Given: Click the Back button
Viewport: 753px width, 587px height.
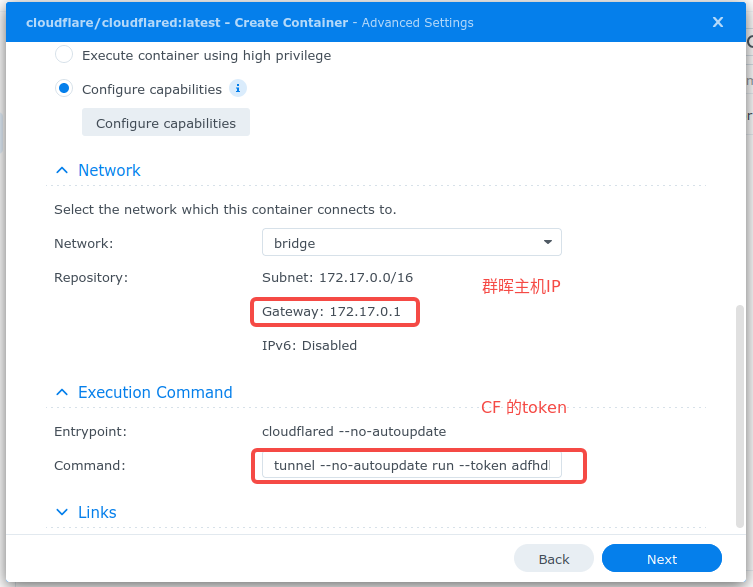Looking at the screenshot, I should pos(554,559).
